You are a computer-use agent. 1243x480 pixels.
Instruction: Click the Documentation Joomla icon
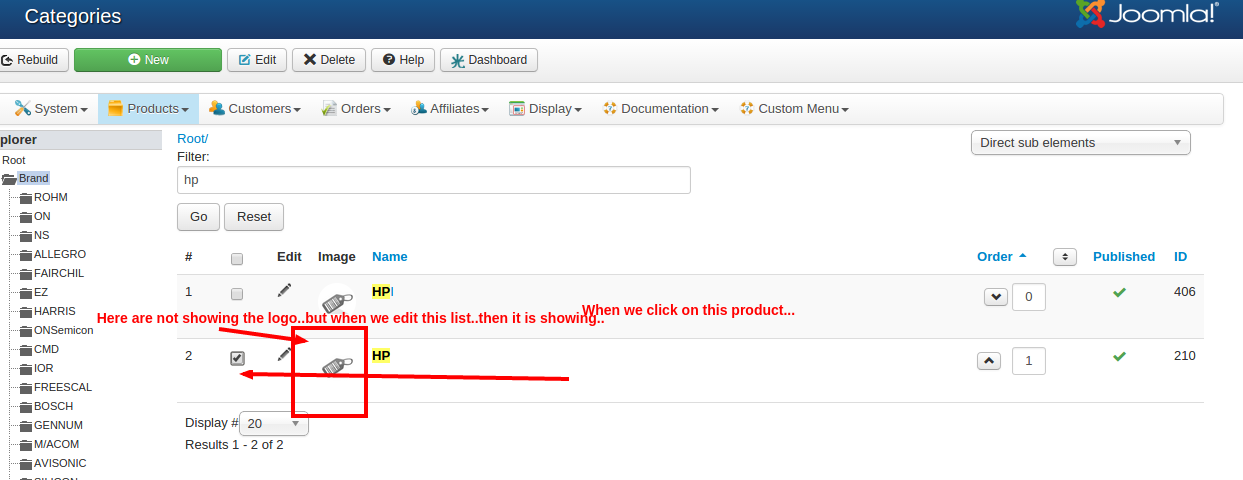click(610, 108)
